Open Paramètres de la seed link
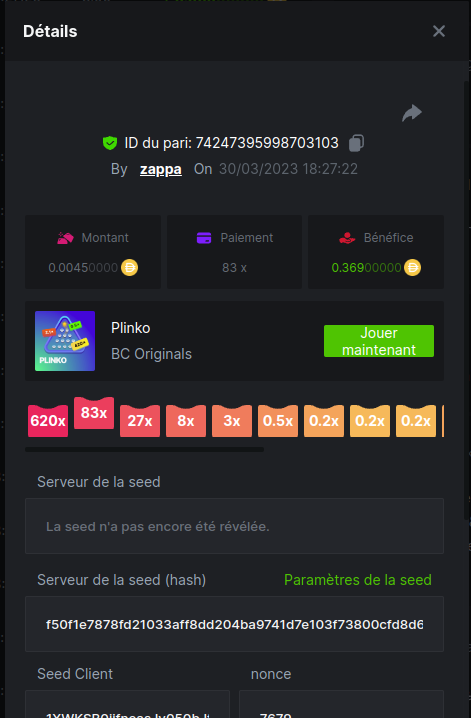Screen dimensions: 471x718 (x=357, y=580)
